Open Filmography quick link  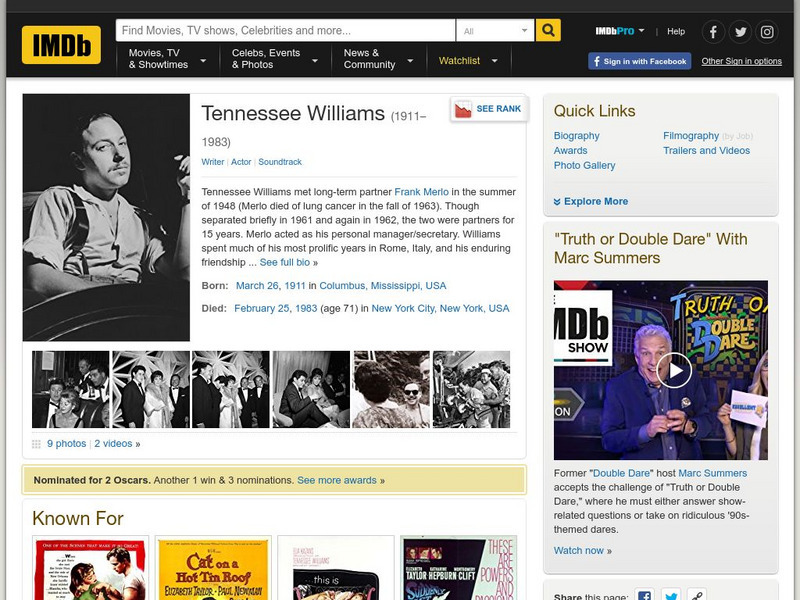tap(691, 136)
